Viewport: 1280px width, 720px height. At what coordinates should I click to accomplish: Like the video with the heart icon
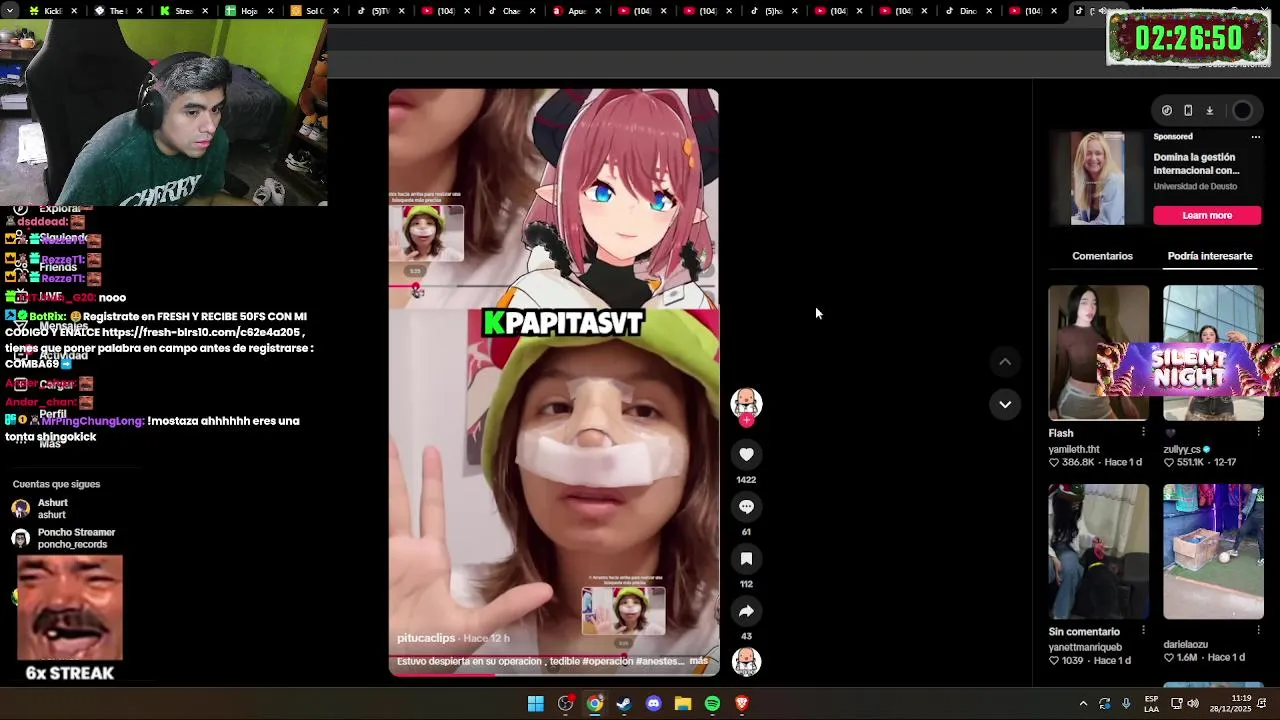[x=746, y=454]
